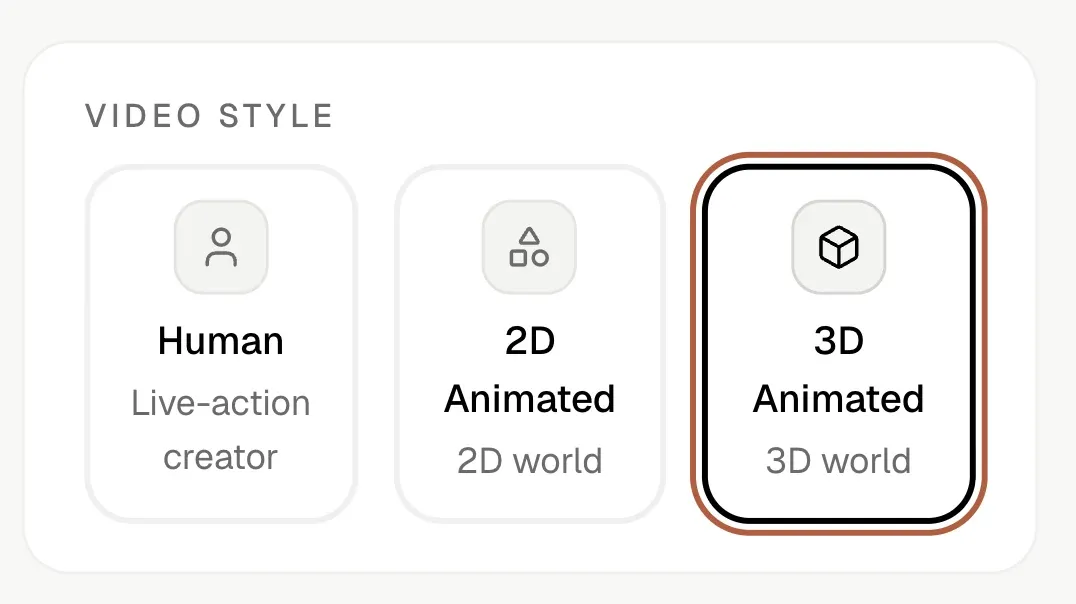Click the 'Live-action creator' description

[x=221, y=430]
